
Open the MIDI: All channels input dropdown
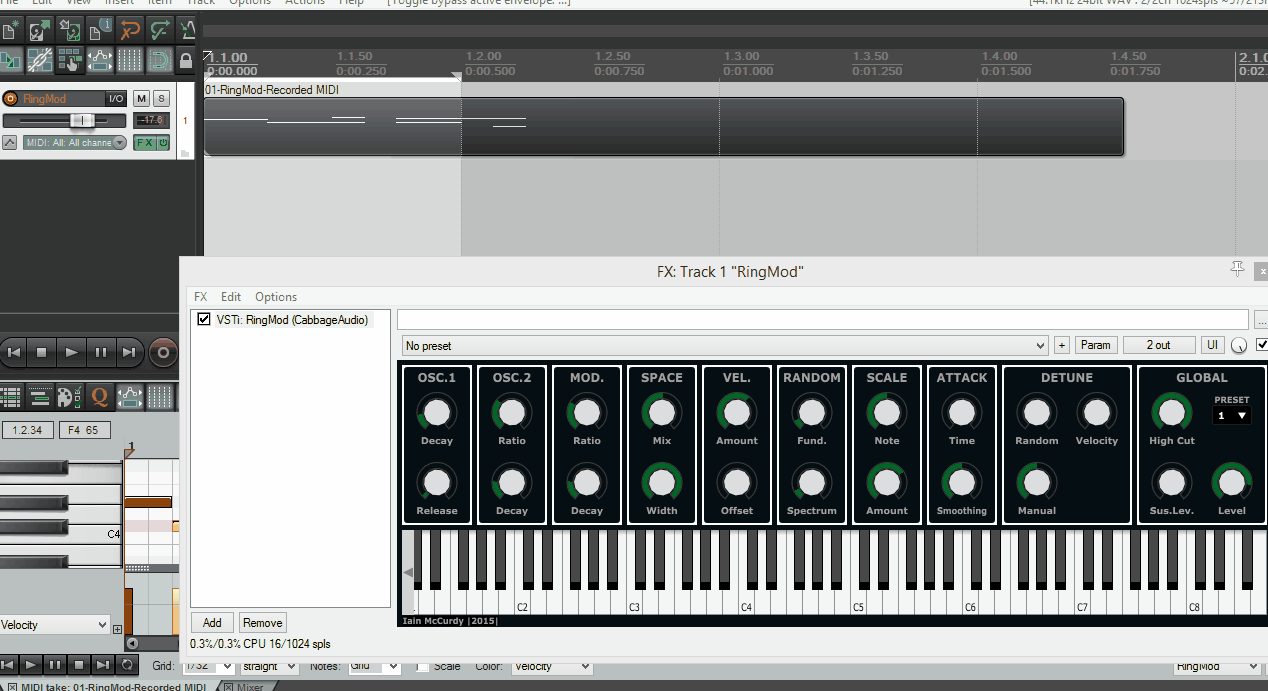tap(75, 143)
